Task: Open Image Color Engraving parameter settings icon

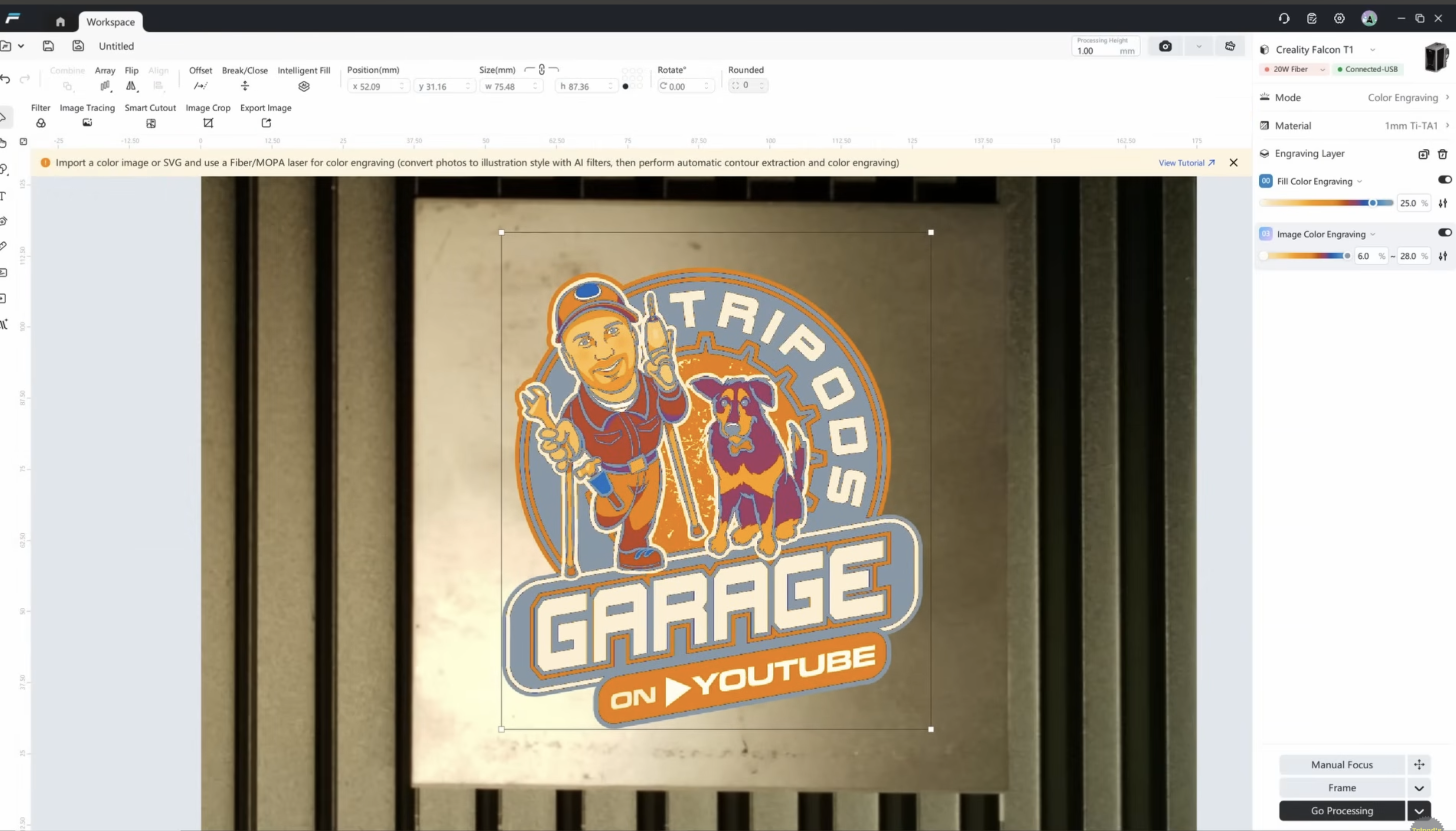Action: point(1443,256)
